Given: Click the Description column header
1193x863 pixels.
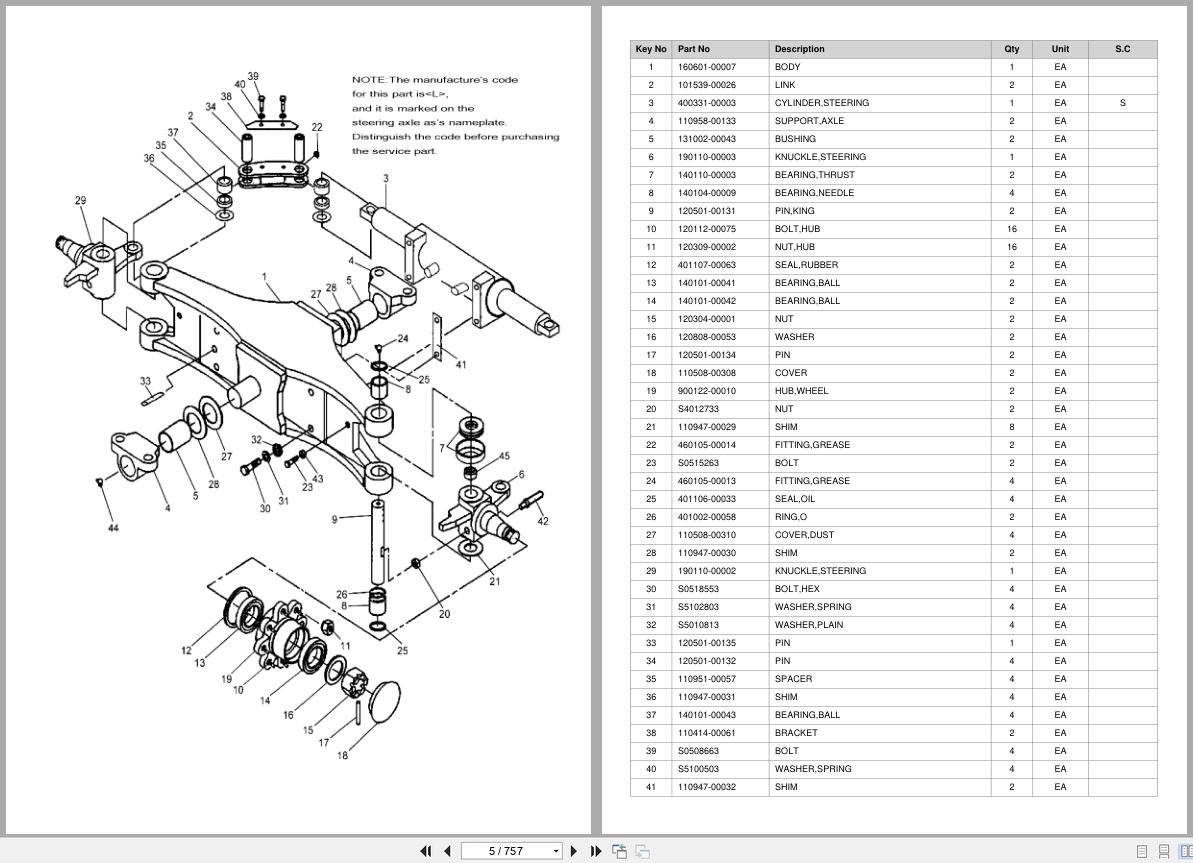Looking at the screenshot, I should (x=880, y=49).
